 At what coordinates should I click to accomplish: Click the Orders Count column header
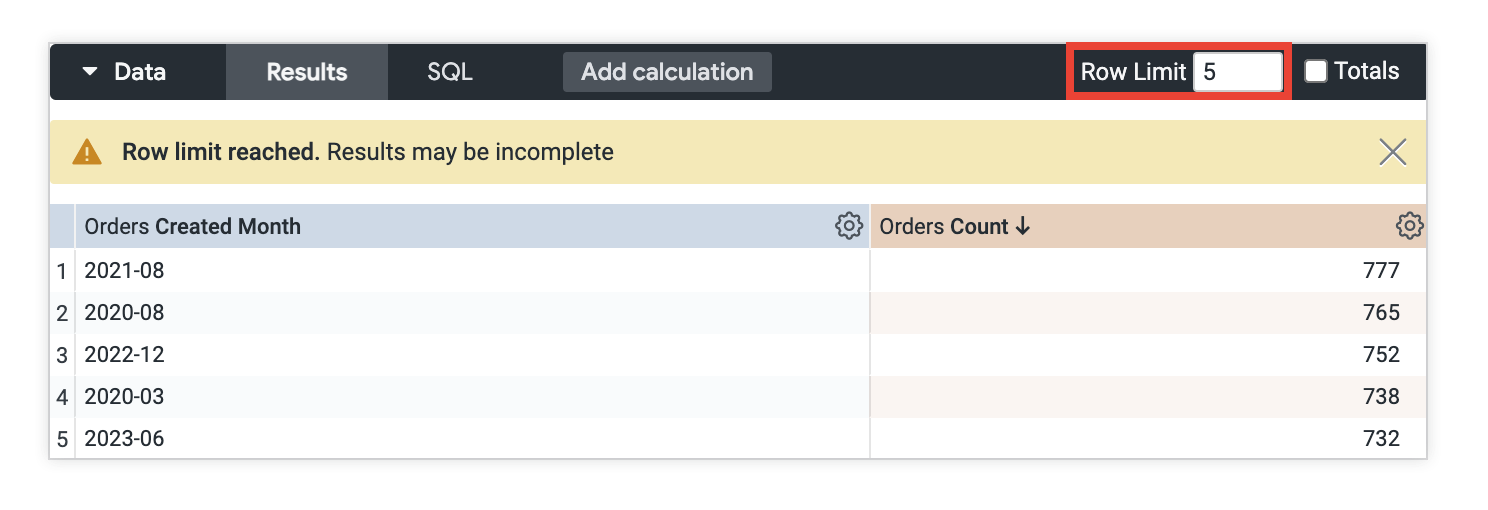click(x=944, y=227)
